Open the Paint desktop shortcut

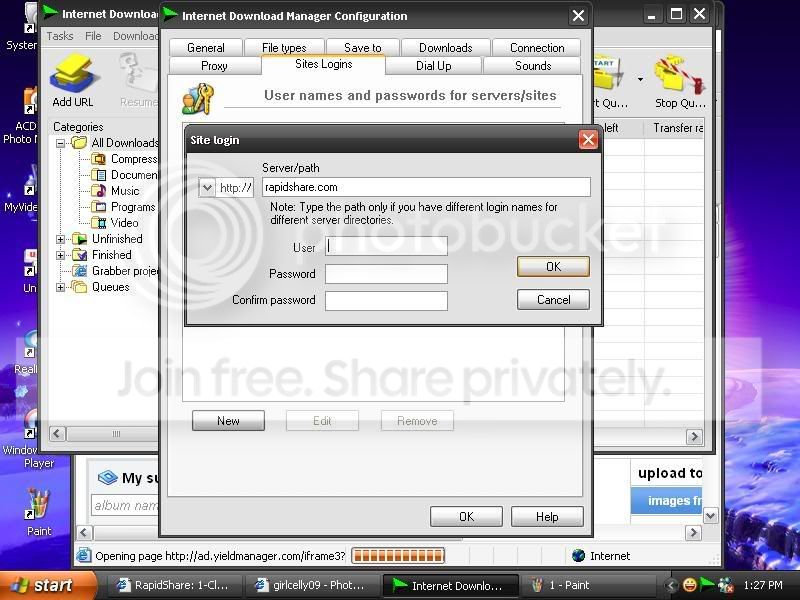coord(39,512)
